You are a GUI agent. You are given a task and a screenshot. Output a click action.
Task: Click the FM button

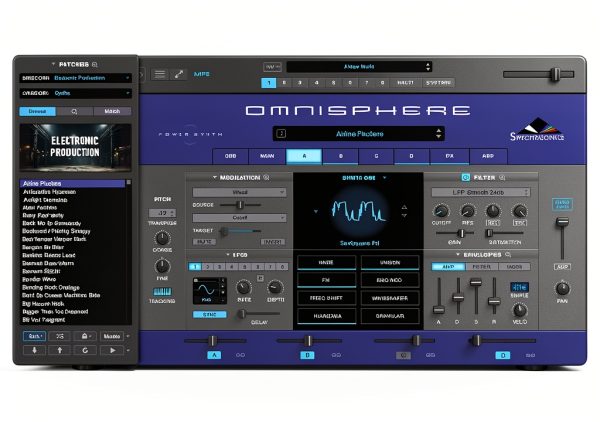[326, 280]
